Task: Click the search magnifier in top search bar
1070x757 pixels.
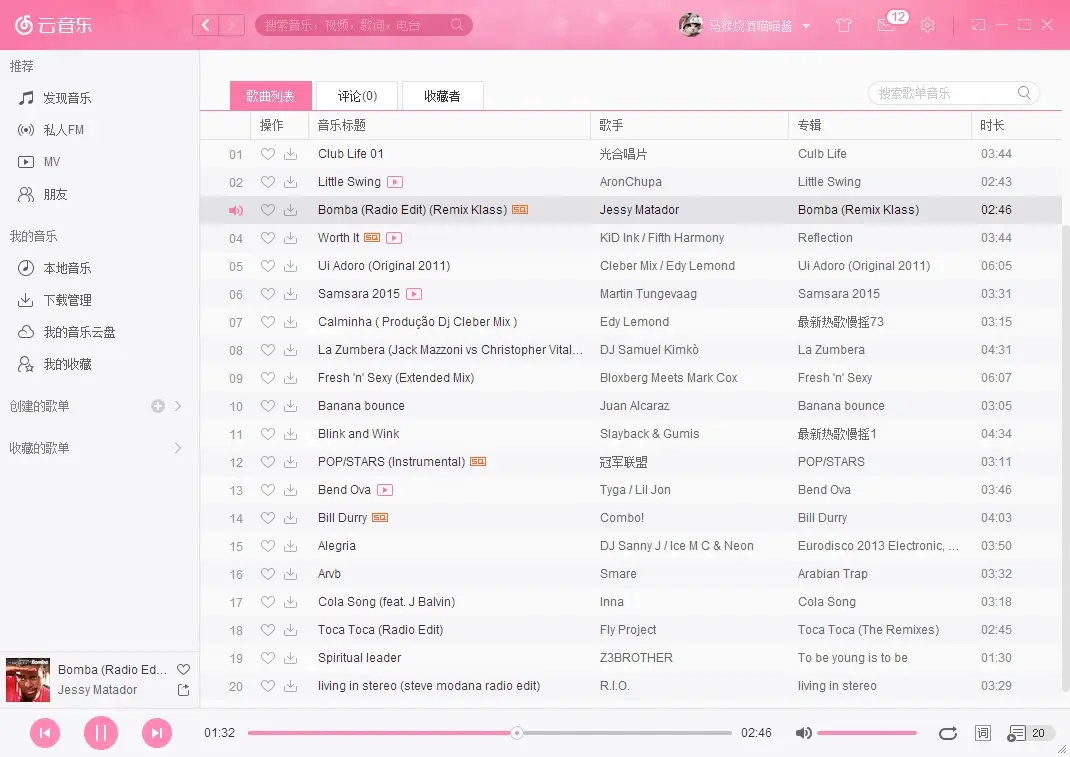Action: 457,25
